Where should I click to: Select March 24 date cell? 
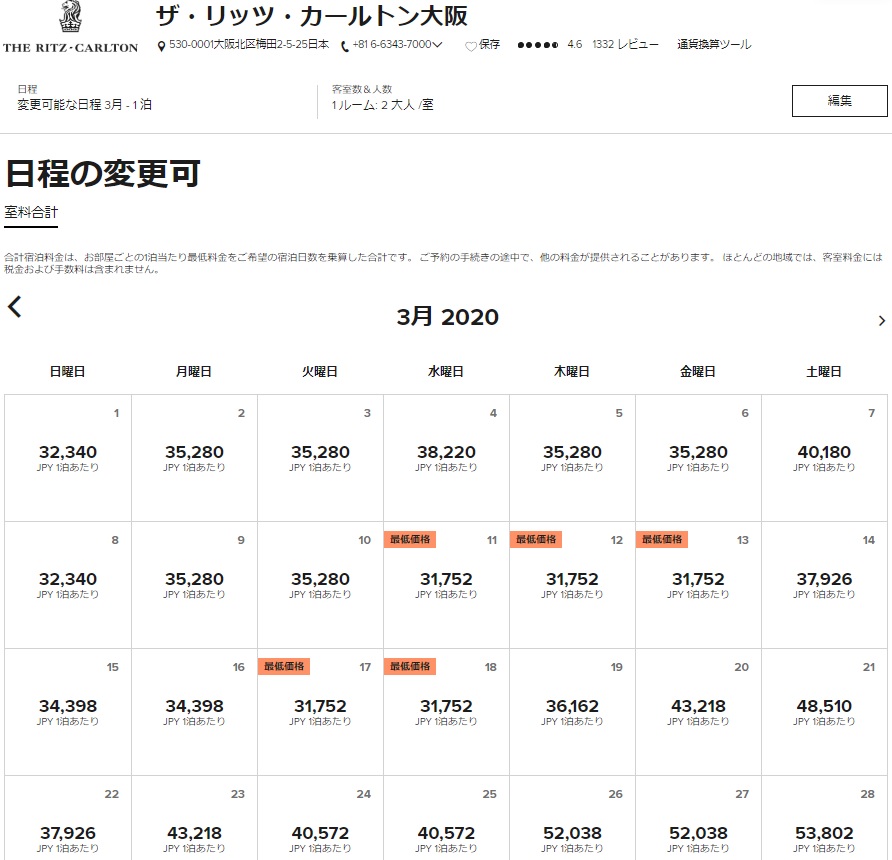[x=320, y=819]
